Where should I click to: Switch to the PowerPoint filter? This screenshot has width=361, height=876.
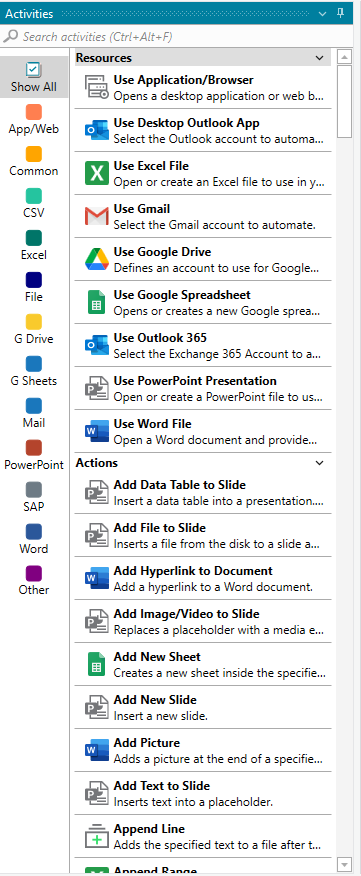pyautogui.click(x=34, y=455)
